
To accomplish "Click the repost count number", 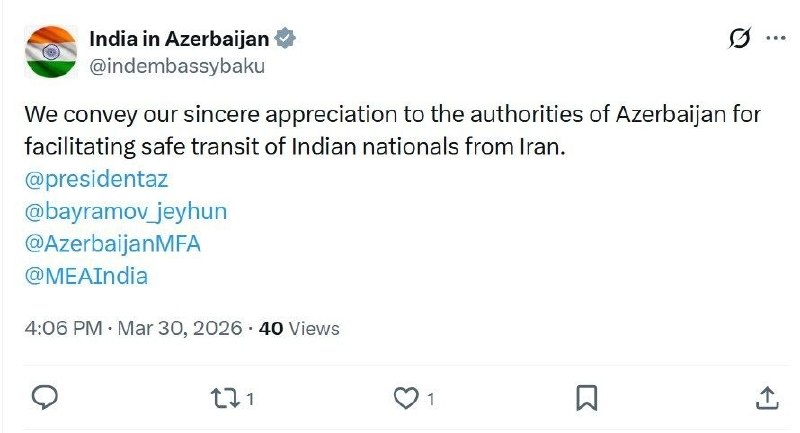I will pos(250,399).
